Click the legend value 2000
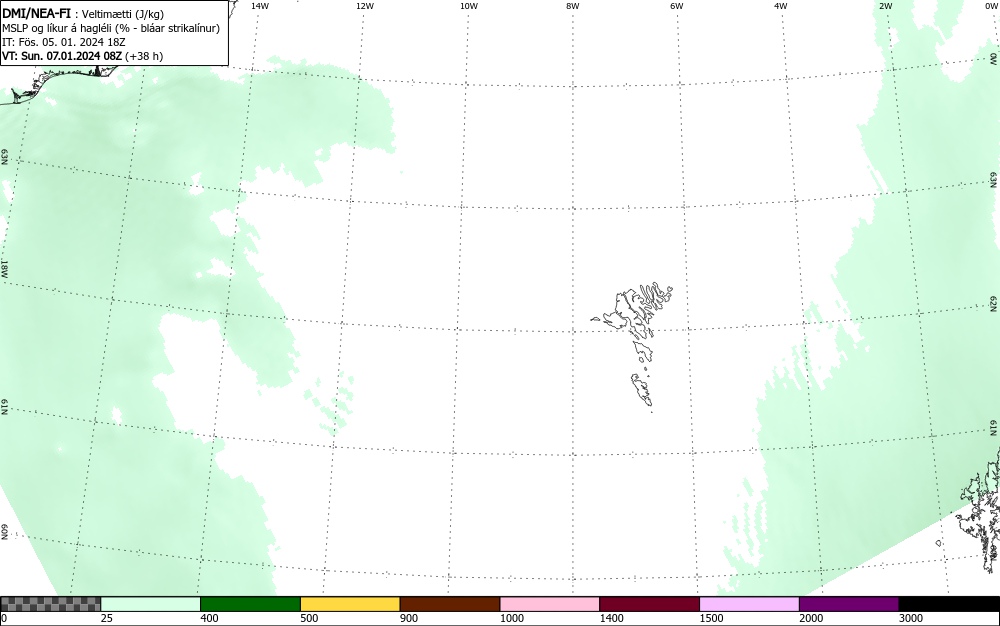The height and width of the screenshot is (626, 1000). coord(811,618)
